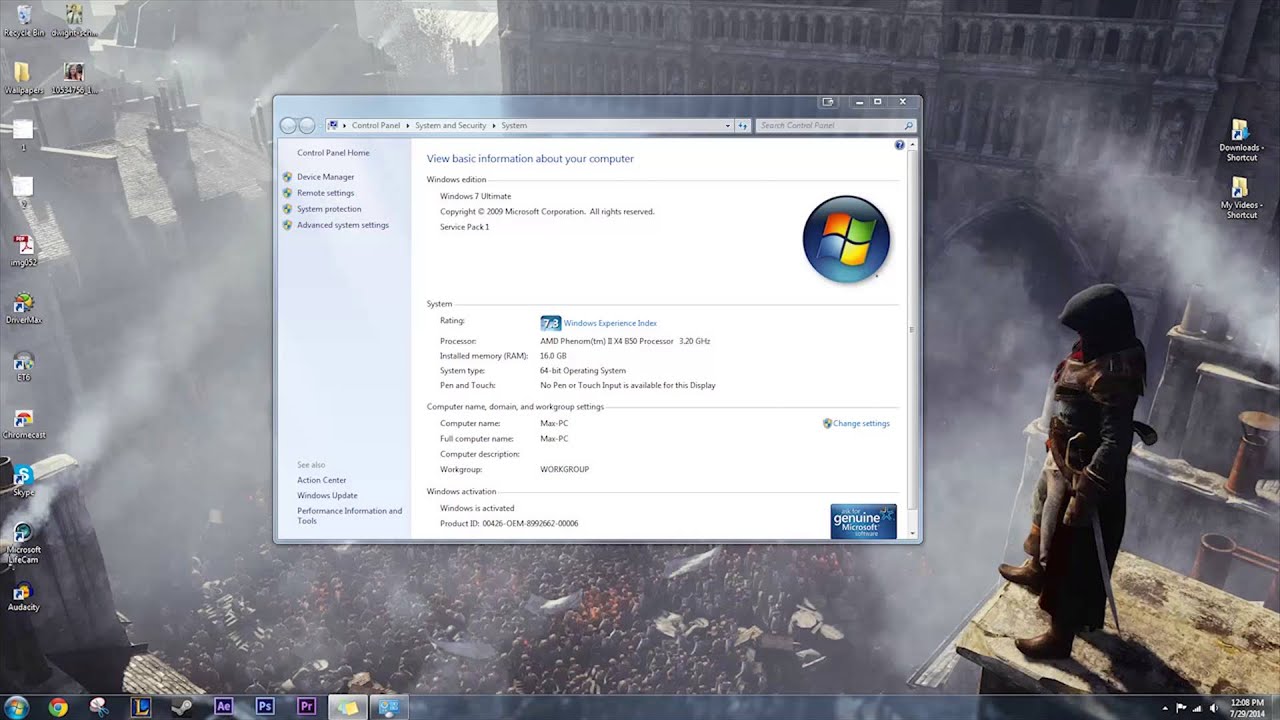The width and height of the screenshot is (1280, 720).
Task: Open League of Legends from taskbar
Action: click(x=140, y=707)
